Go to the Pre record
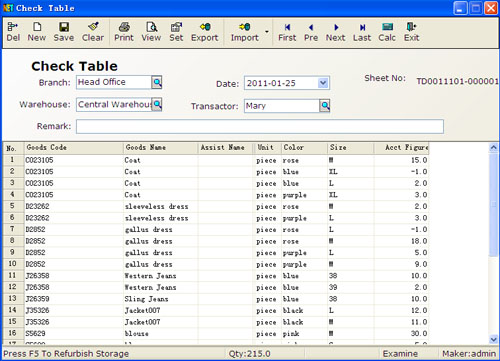Image resolution: width=500 pixels, height=361 pixels. click(x=311, y=32)
